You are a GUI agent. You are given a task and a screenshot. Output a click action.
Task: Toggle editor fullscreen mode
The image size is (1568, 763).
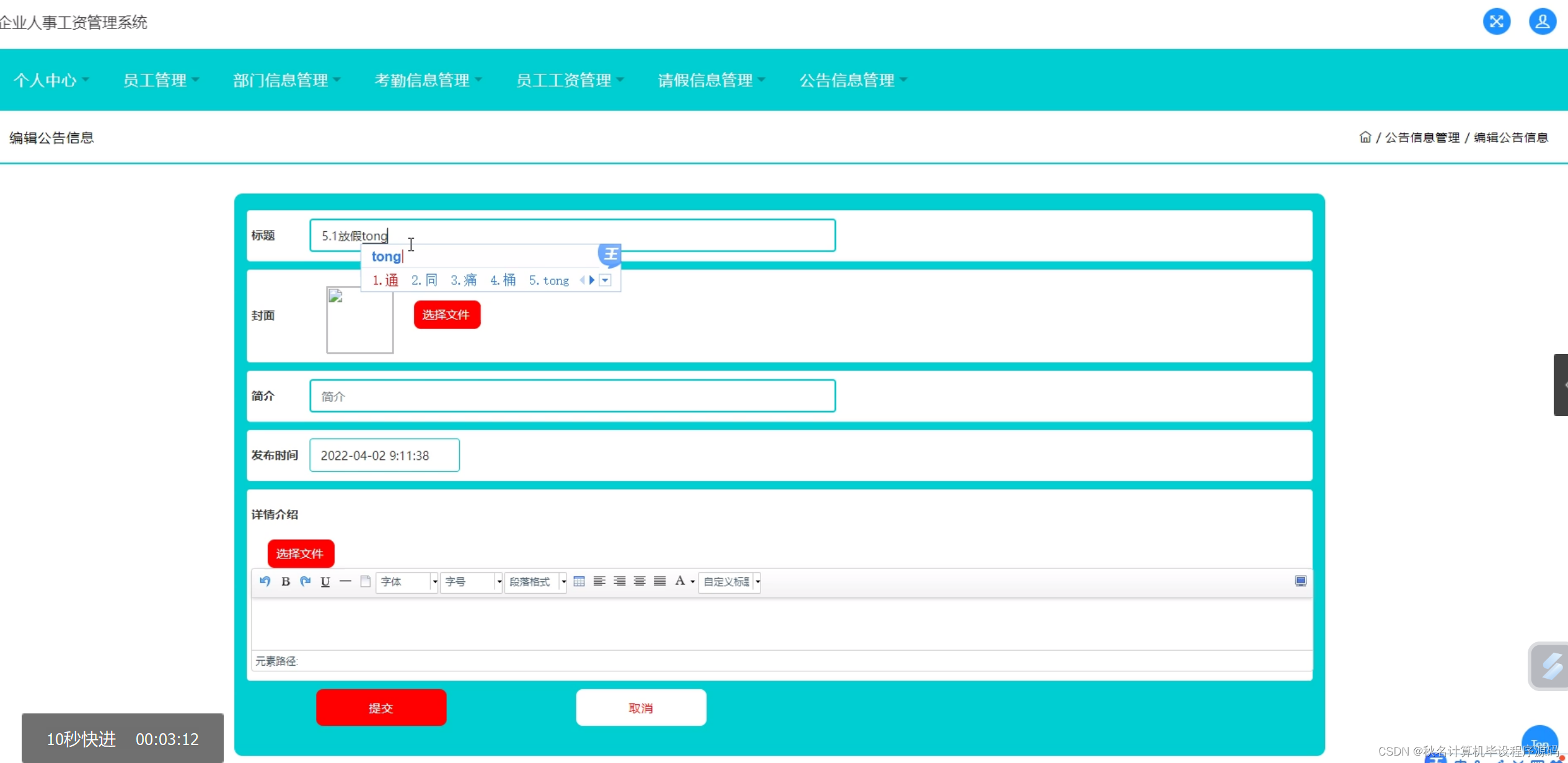pos(1300,581)
